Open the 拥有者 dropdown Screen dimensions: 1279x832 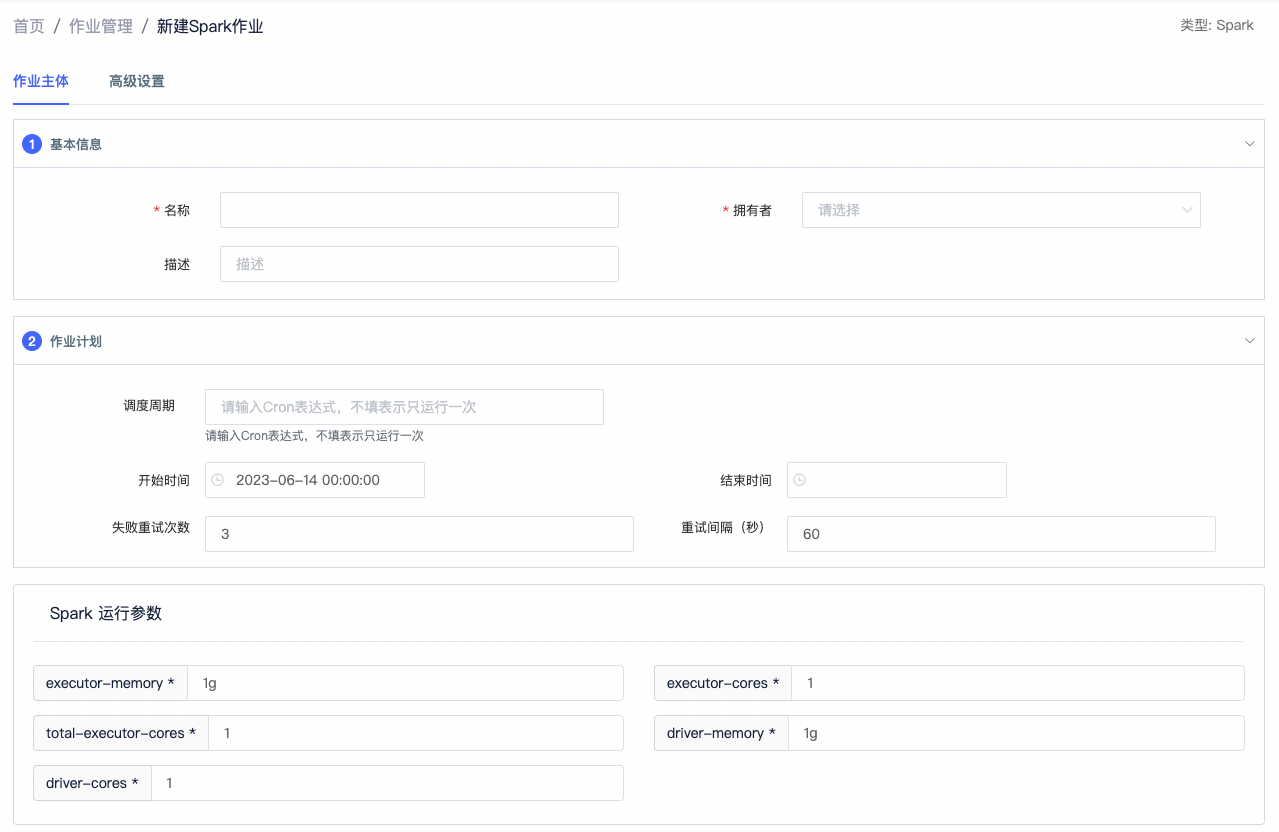click(x=1001, y=210)
